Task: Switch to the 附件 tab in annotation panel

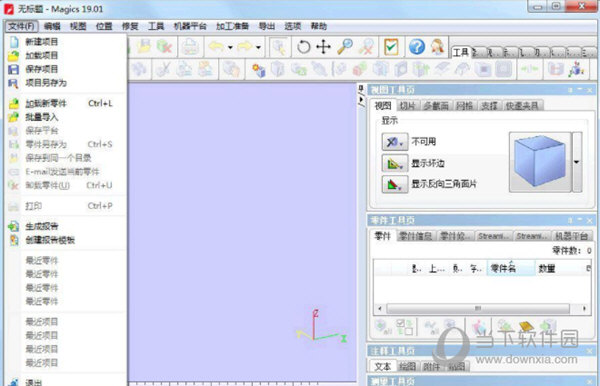Action: 431,366
